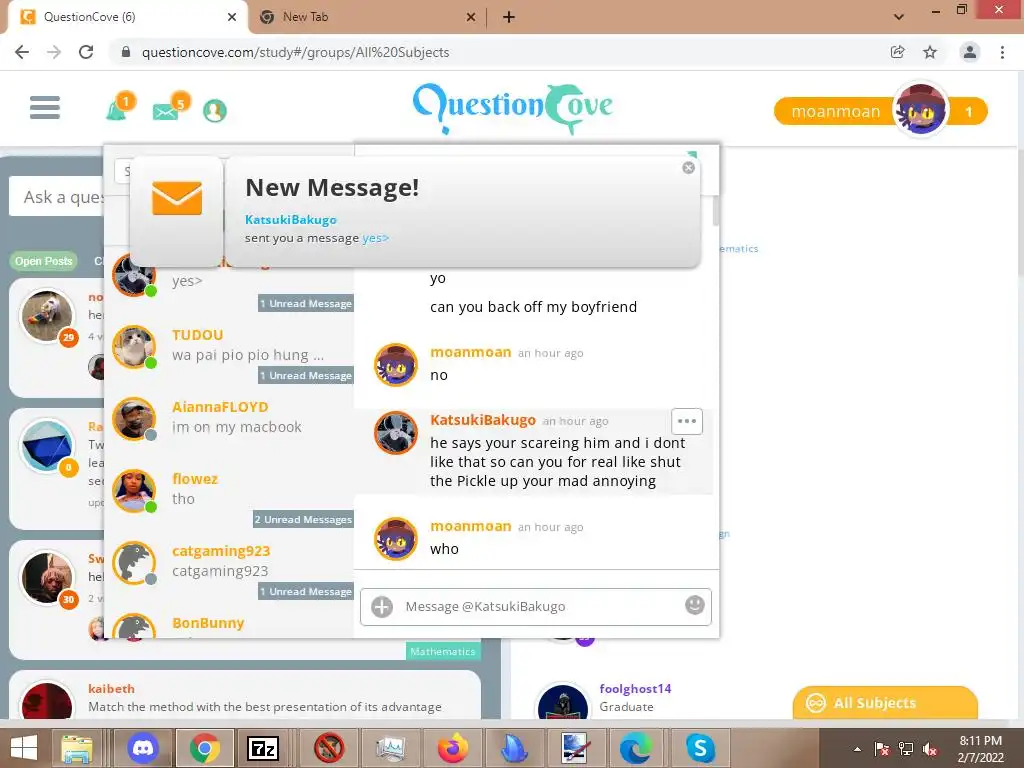
Task: Switch to the New Tab browser tab
Action: 366,17
